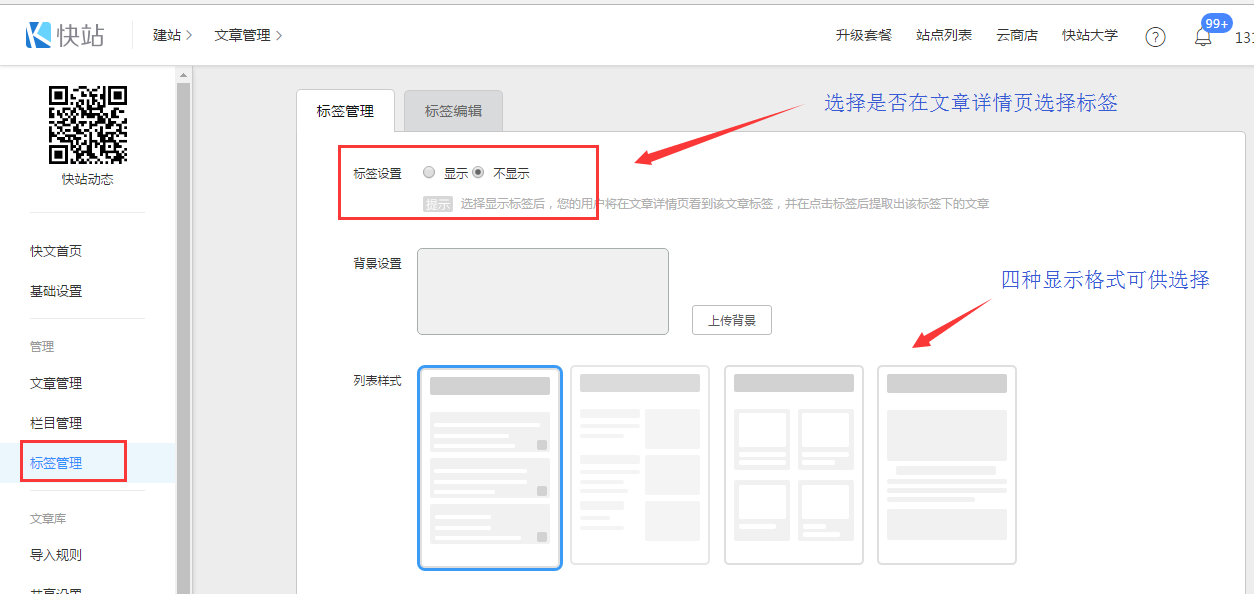The image size is (1254, 594).
Task: Switch to the 标签管理 tab
Action: tap(345, 111)
